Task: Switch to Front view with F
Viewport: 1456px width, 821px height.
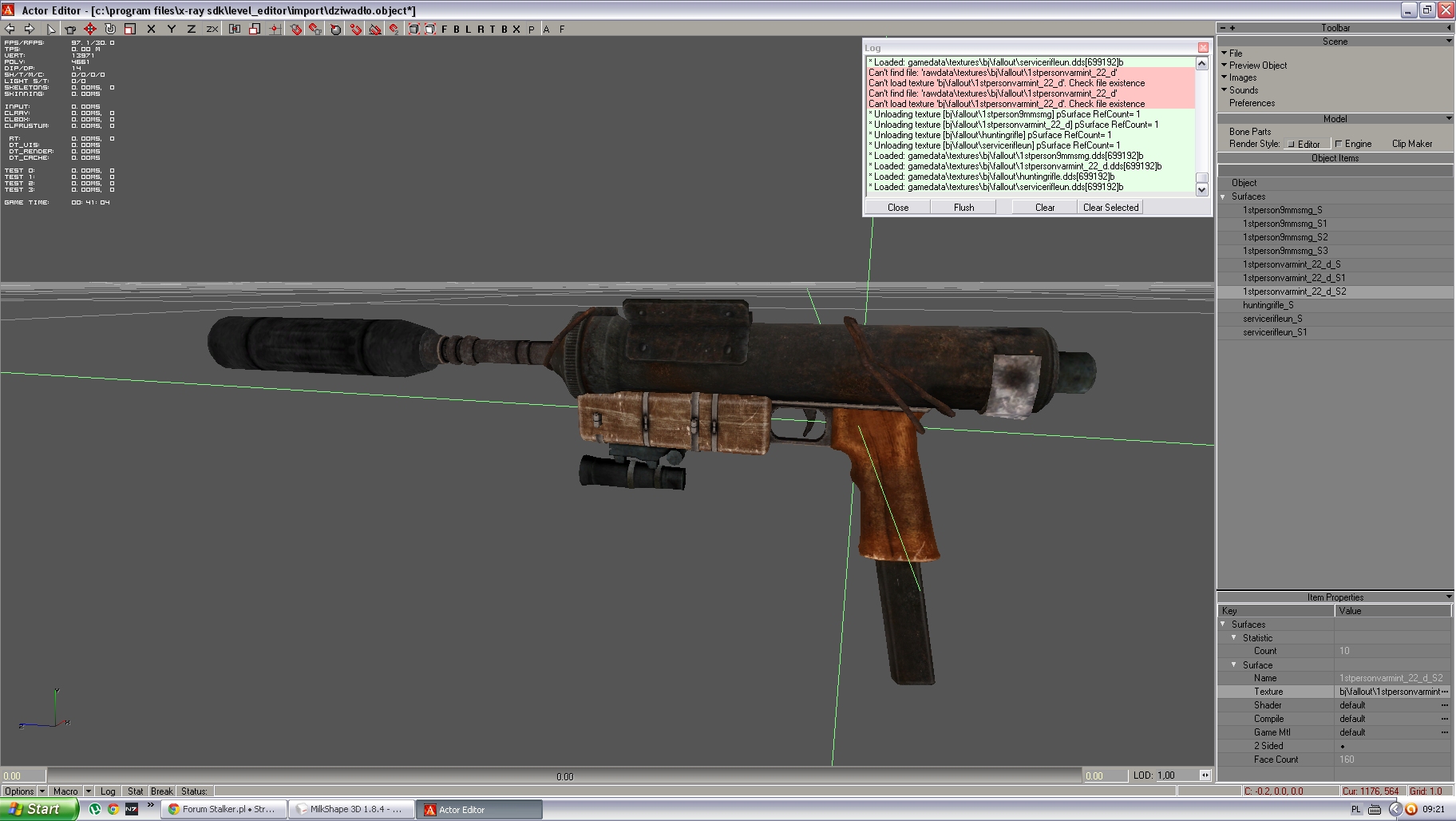Action: click(x=445, y=29)
